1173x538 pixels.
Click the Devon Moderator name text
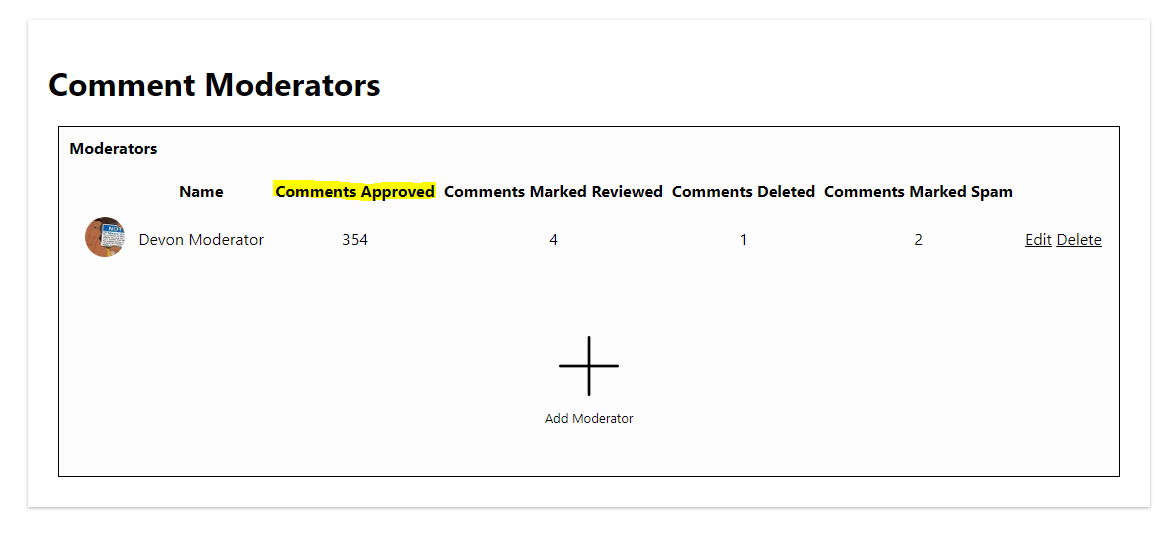coord(201,240)
